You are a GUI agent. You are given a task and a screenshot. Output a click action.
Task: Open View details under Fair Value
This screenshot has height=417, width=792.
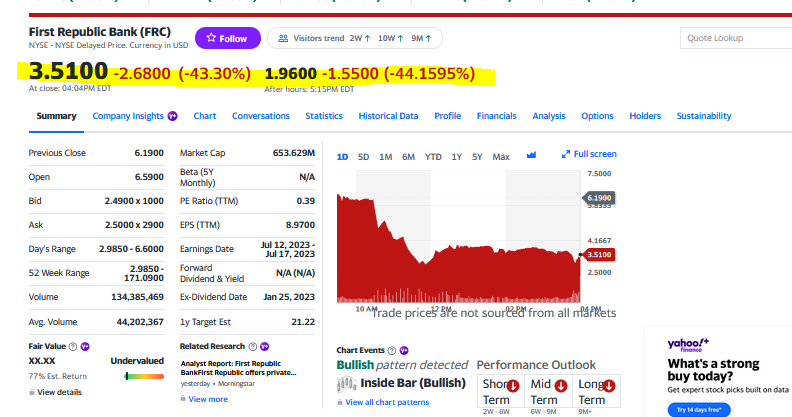coord(55,392)
